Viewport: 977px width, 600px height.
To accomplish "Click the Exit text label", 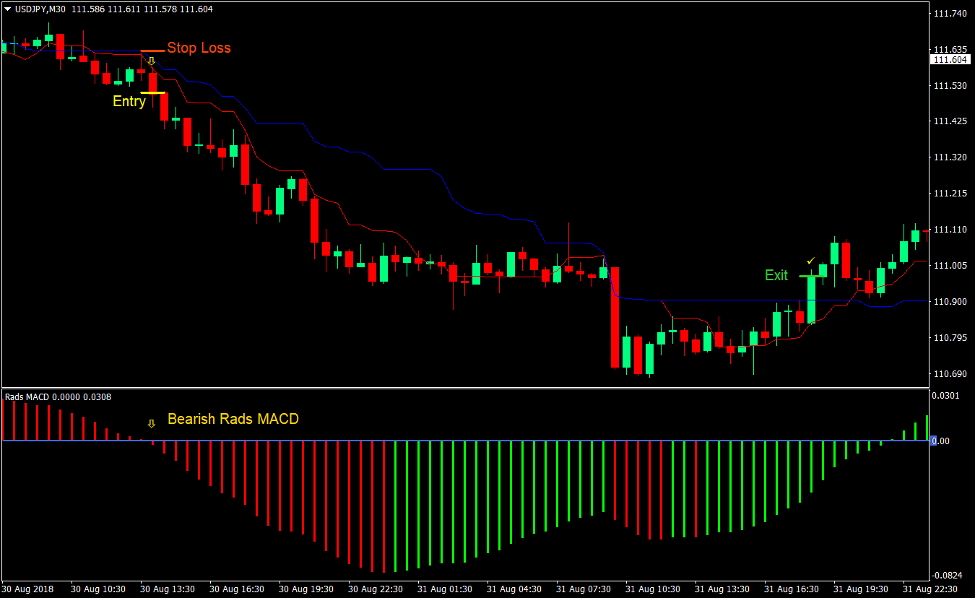I will point(776,275).
